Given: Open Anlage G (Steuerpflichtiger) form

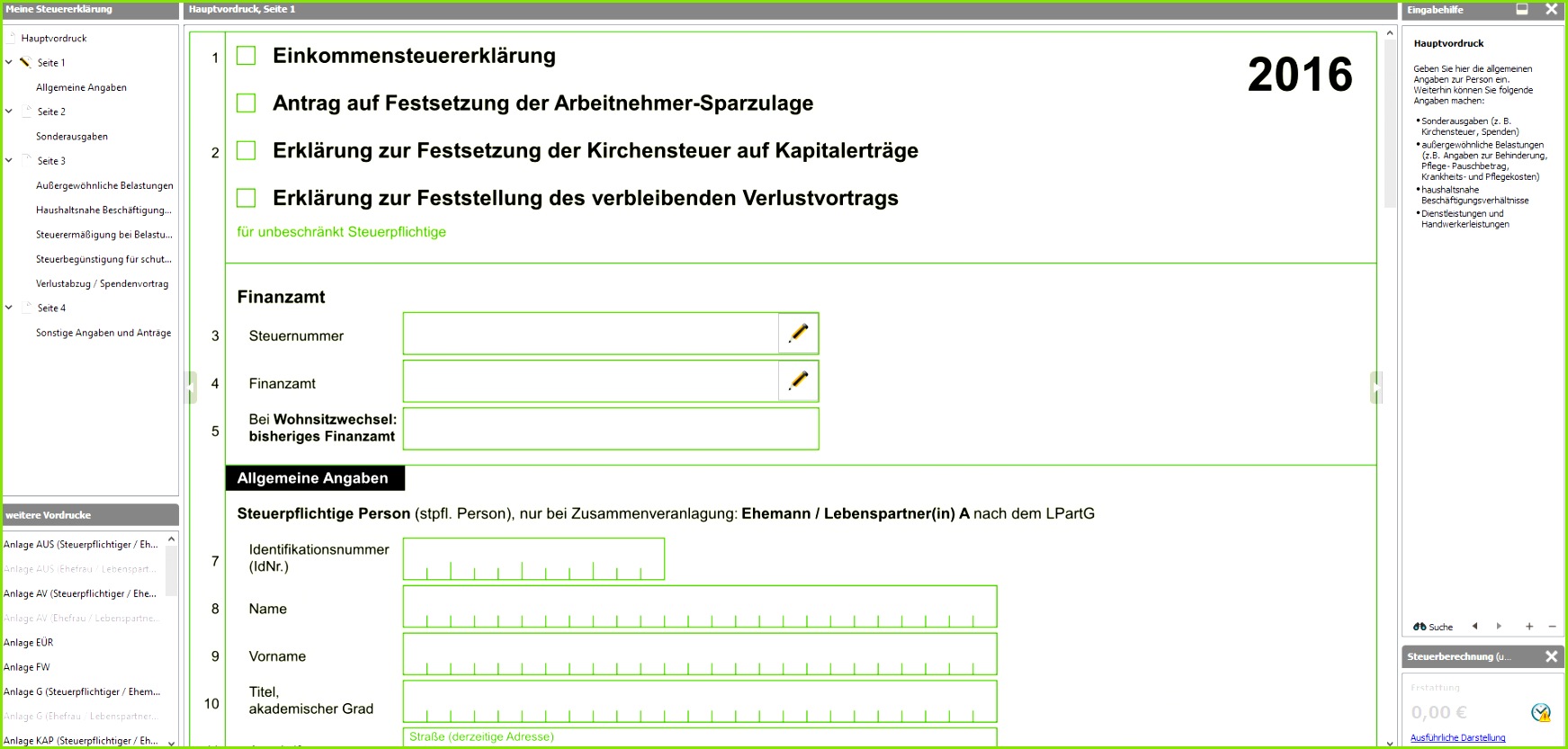Looking at the screenshot, I should click(x=82, y=691).
